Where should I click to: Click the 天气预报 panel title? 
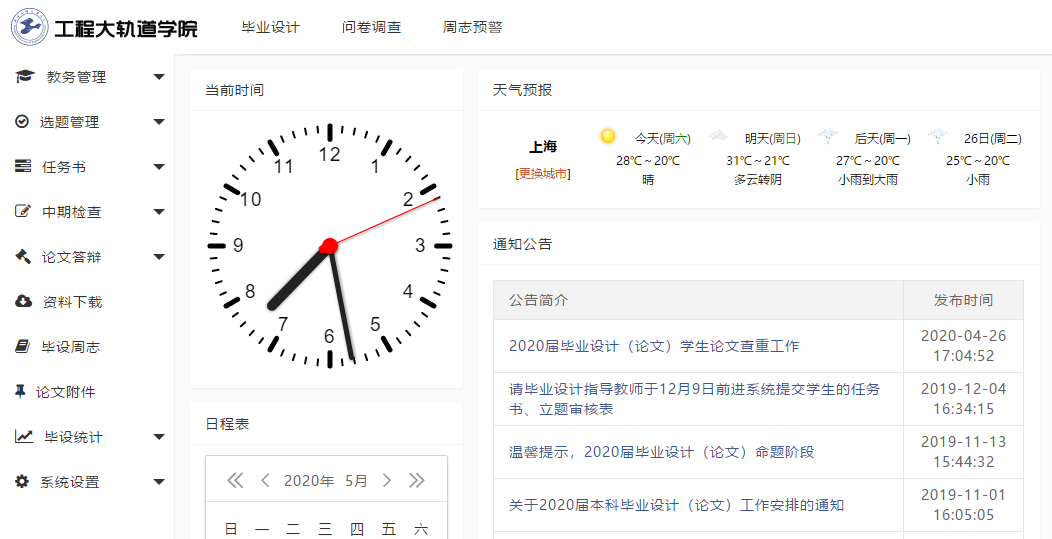(522, 90)
